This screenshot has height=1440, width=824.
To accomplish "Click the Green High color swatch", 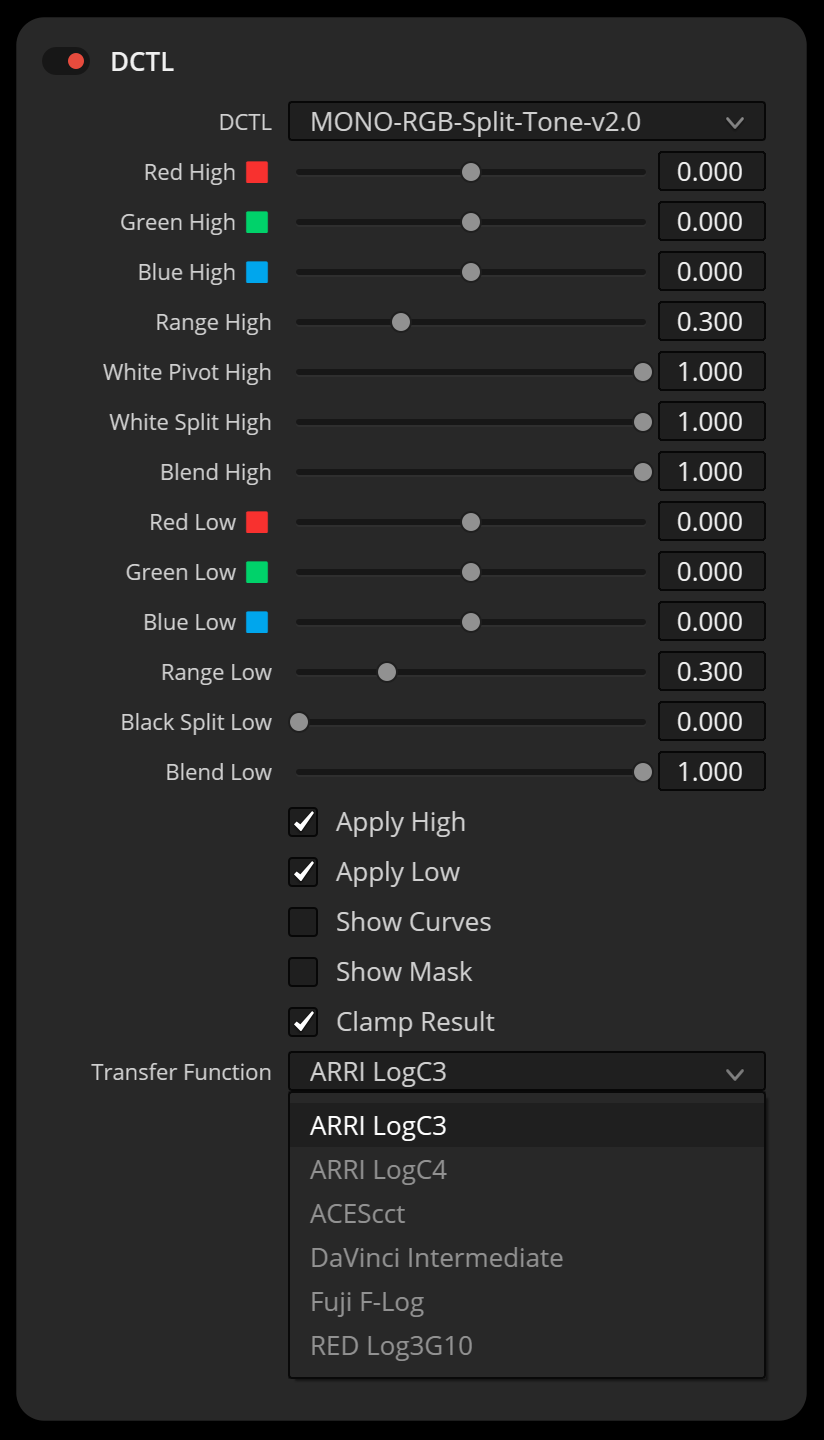I will [x=257, y=222].
